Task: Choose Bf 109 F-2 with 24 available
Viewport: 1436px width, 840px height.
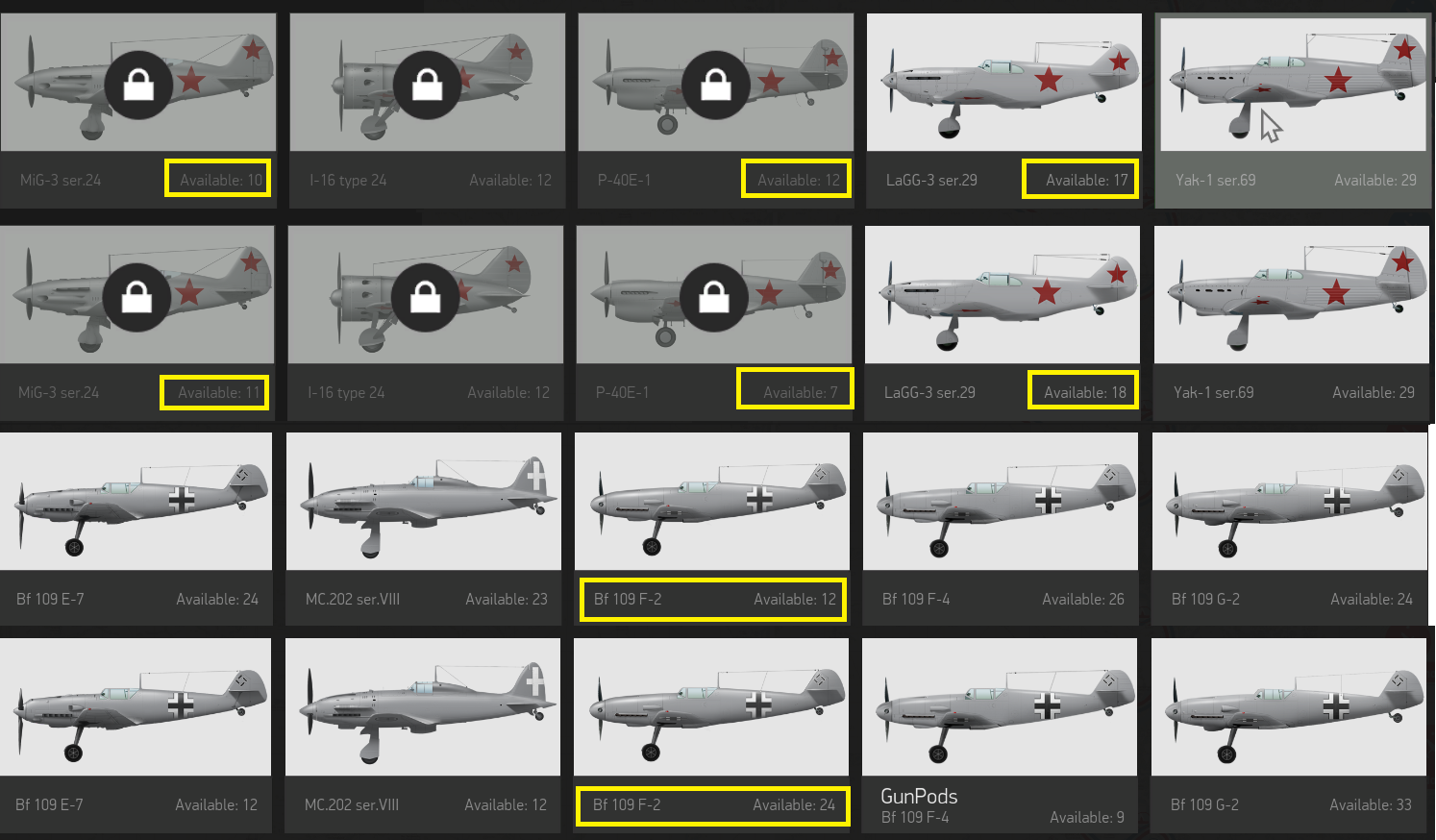Action: pyautogui.click(x=711, y=735)
